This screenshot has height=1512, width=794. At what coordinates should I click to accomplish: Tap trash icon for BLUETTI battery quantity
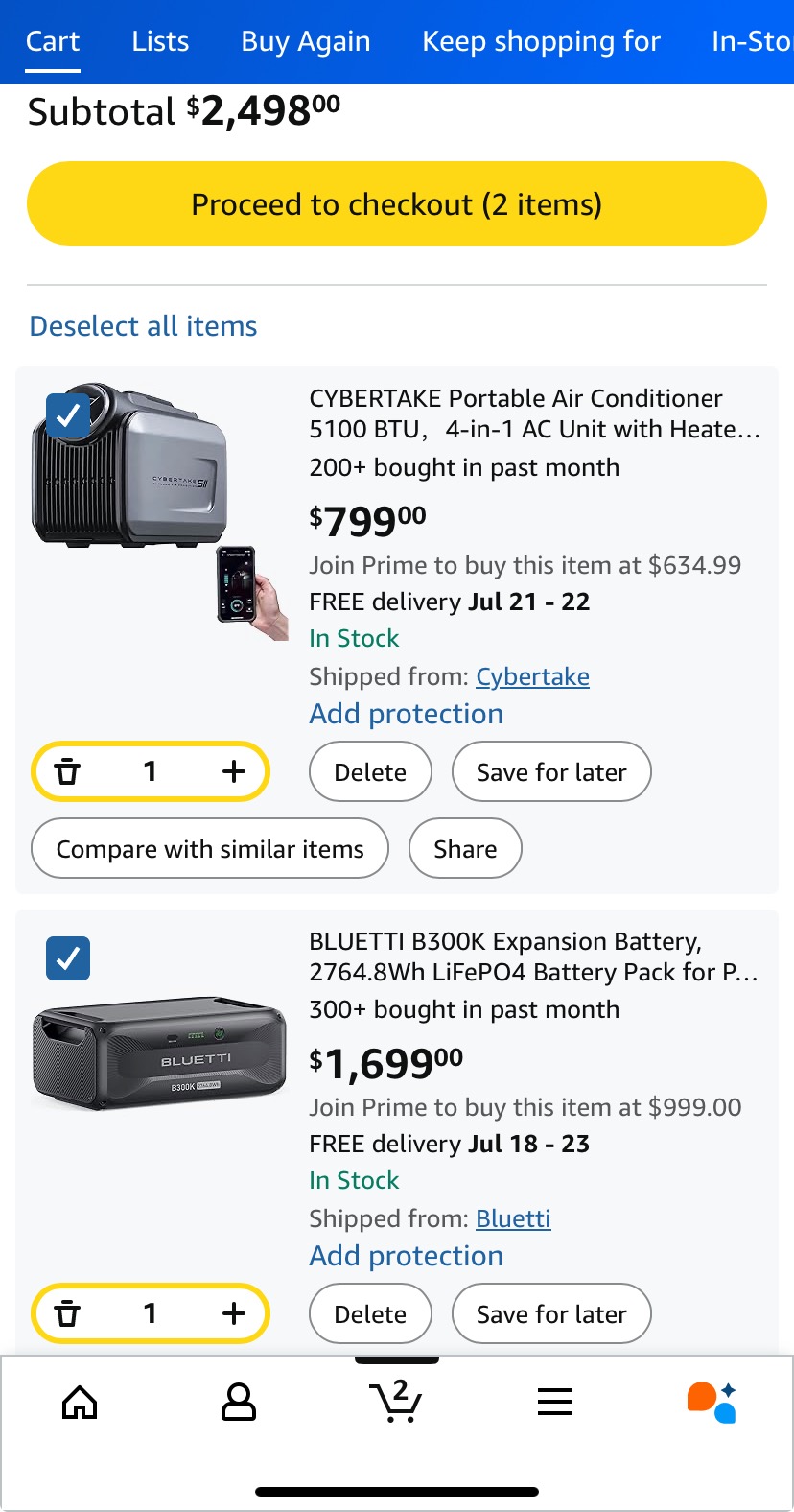point(67,1313)
